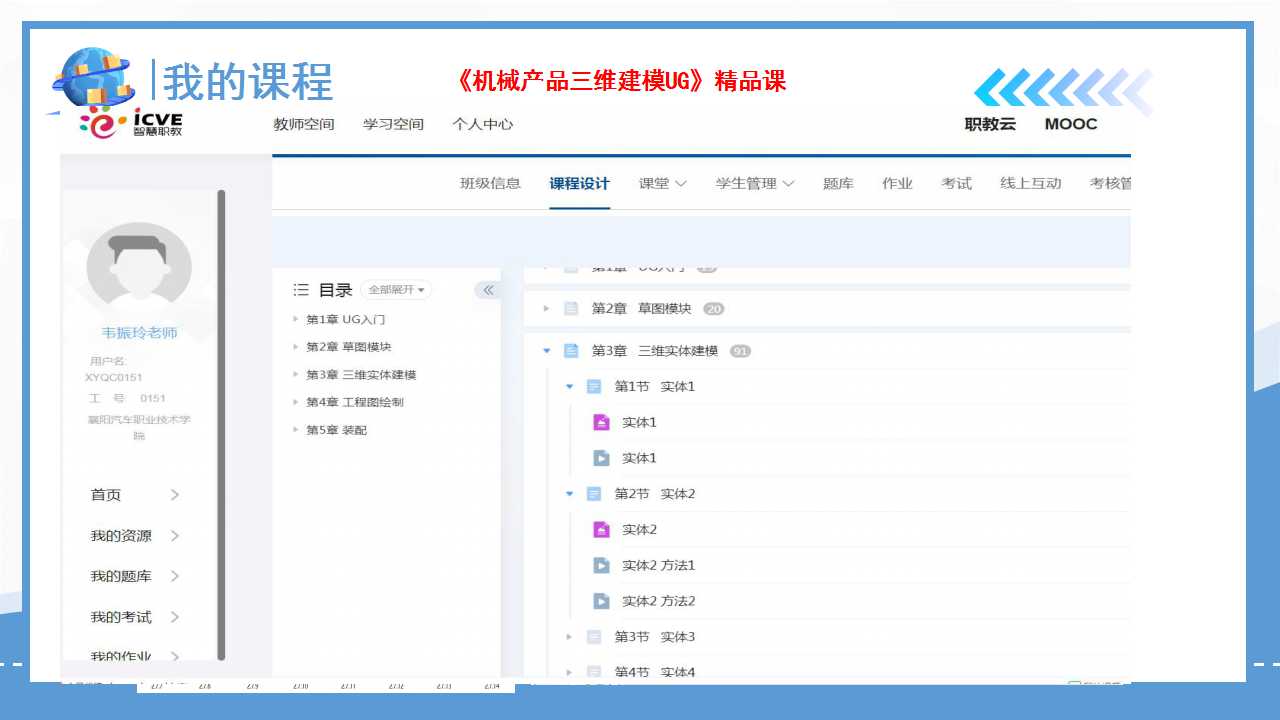Open the 课堂 dropdown menu
The height and width of the screenshot is (720, 1280).
coord(662,183)
